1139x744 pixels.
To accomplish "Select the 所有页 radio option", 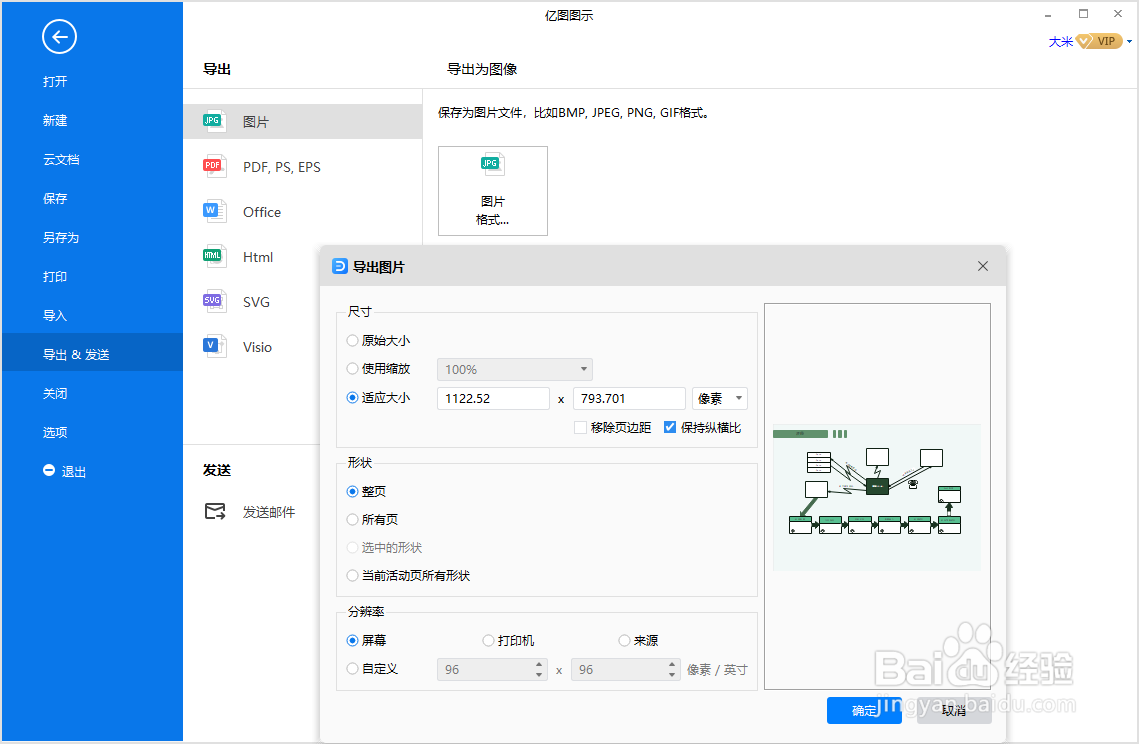I will tap(352, 519).
